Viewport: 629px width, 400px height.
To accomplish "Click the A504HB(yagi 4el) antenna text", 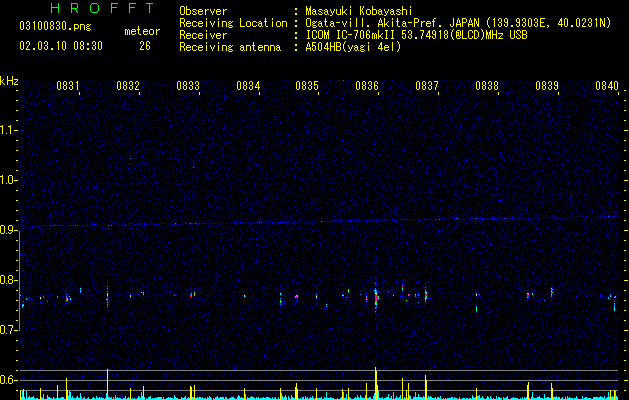I will (353, 47).
